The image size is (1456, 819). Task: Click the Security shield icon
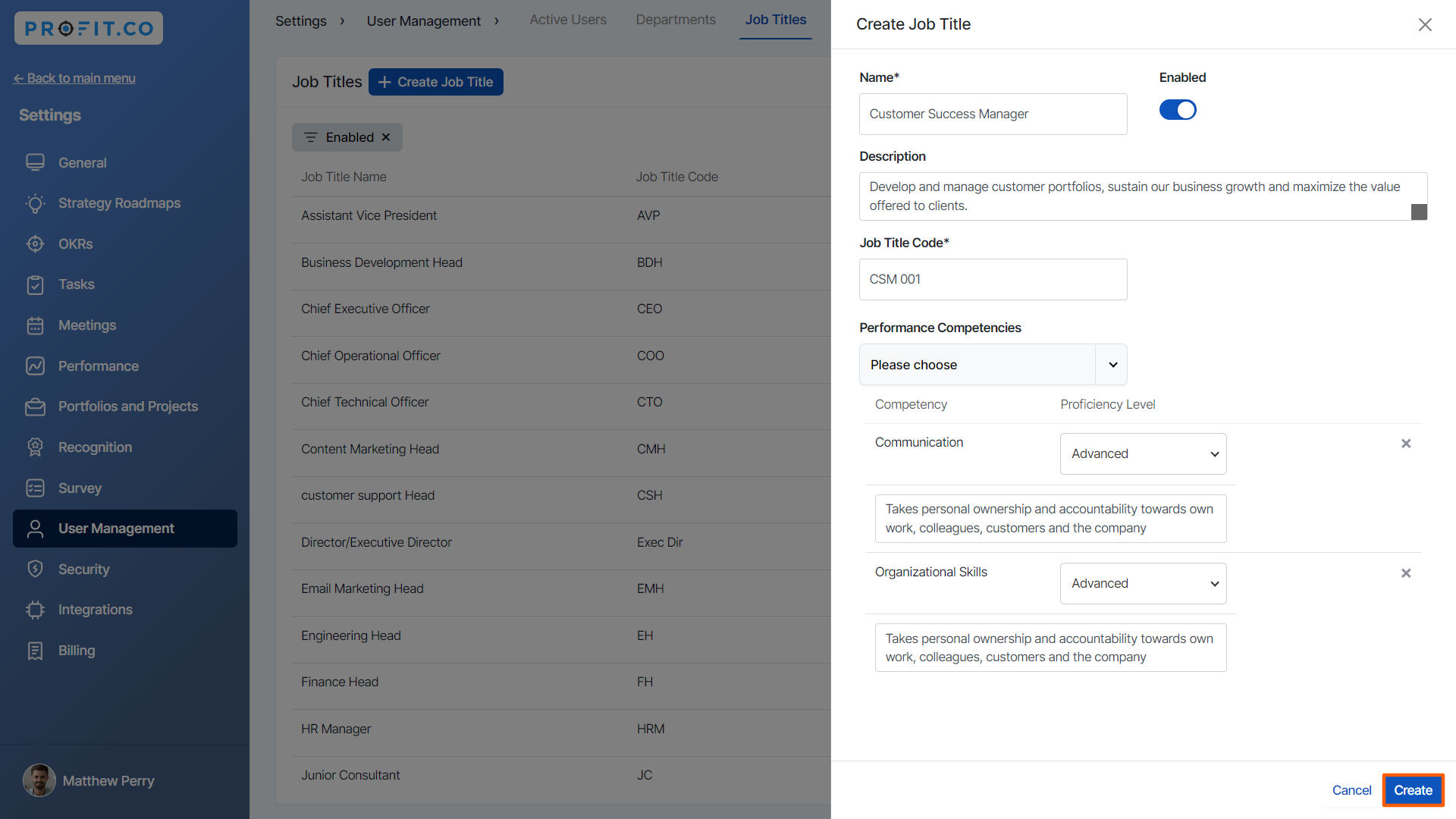pos(35,570)
